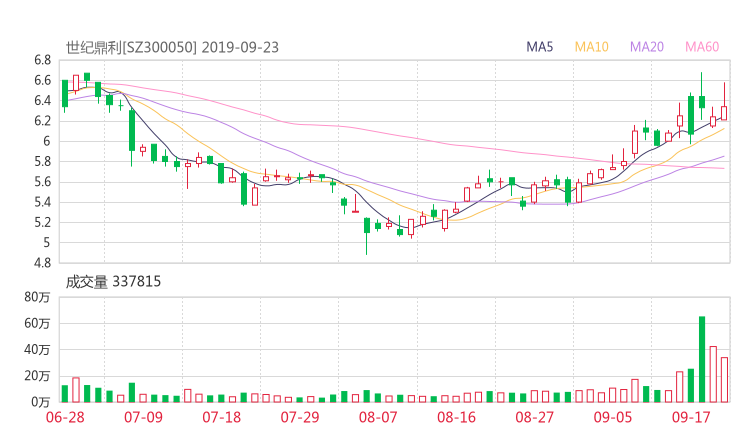The width and height of the screenshot is (740, 440).
Task: Click the chart title 世纪鼎利[SZ300050]
Action: tap(131, 47)
